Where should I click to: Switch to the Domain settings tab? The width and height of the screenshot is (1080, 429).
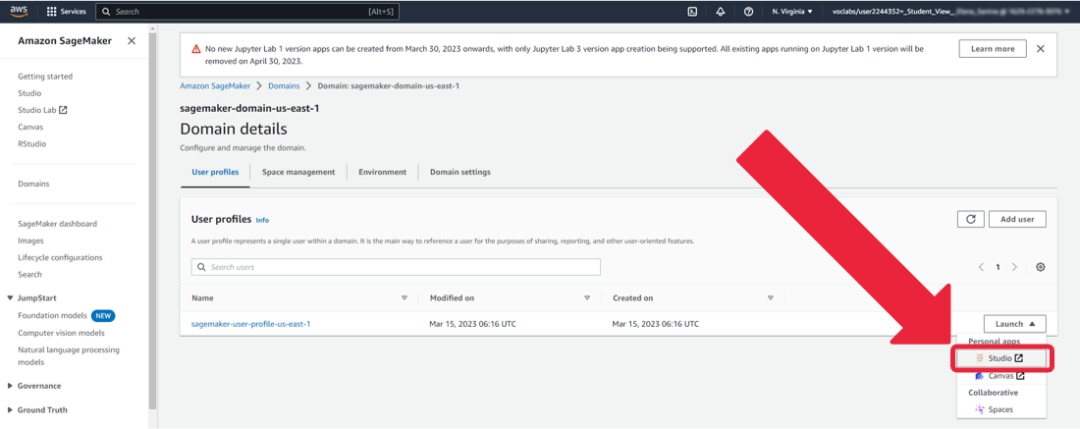[x=460, y=172]
